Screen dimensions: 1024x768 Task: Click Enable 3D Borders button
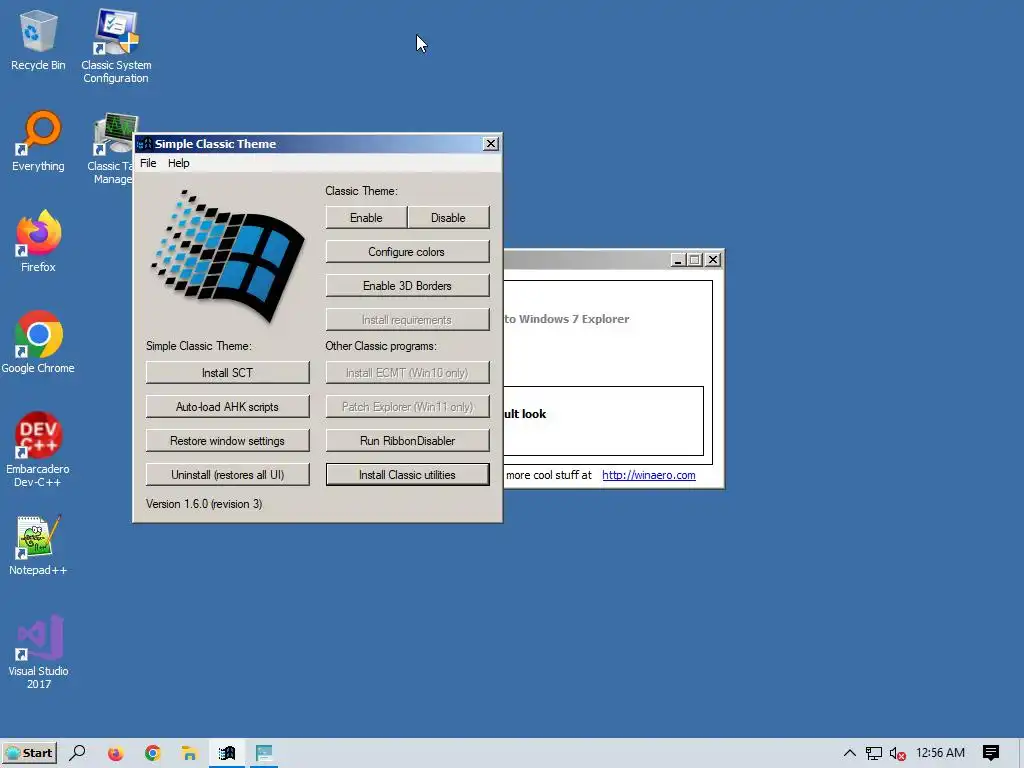click(407, 285)
